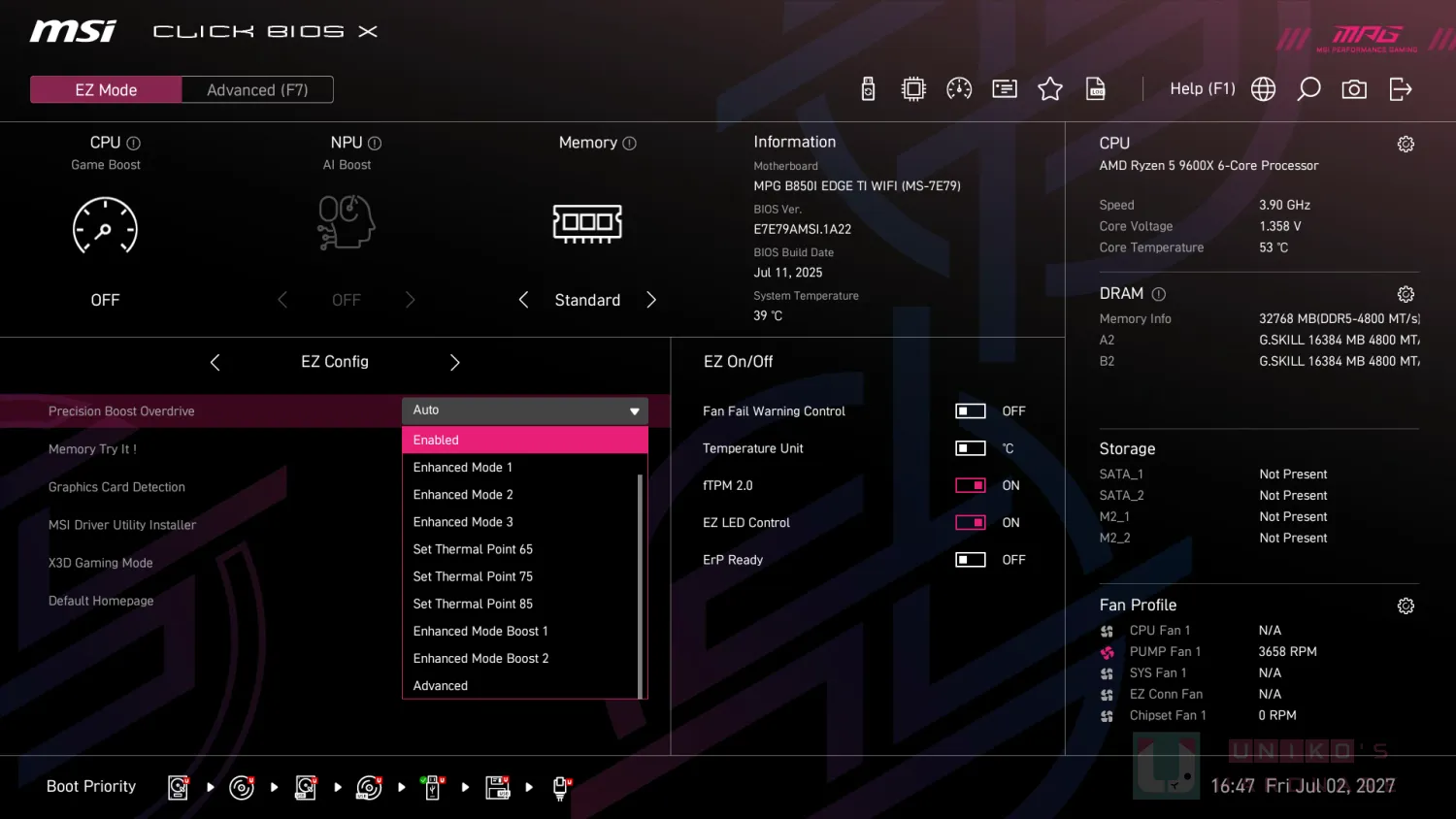Viewport: 1456px width, 819px height.
Task: Click next arrow for Memory profile
Action: click(x=651, y=300)
